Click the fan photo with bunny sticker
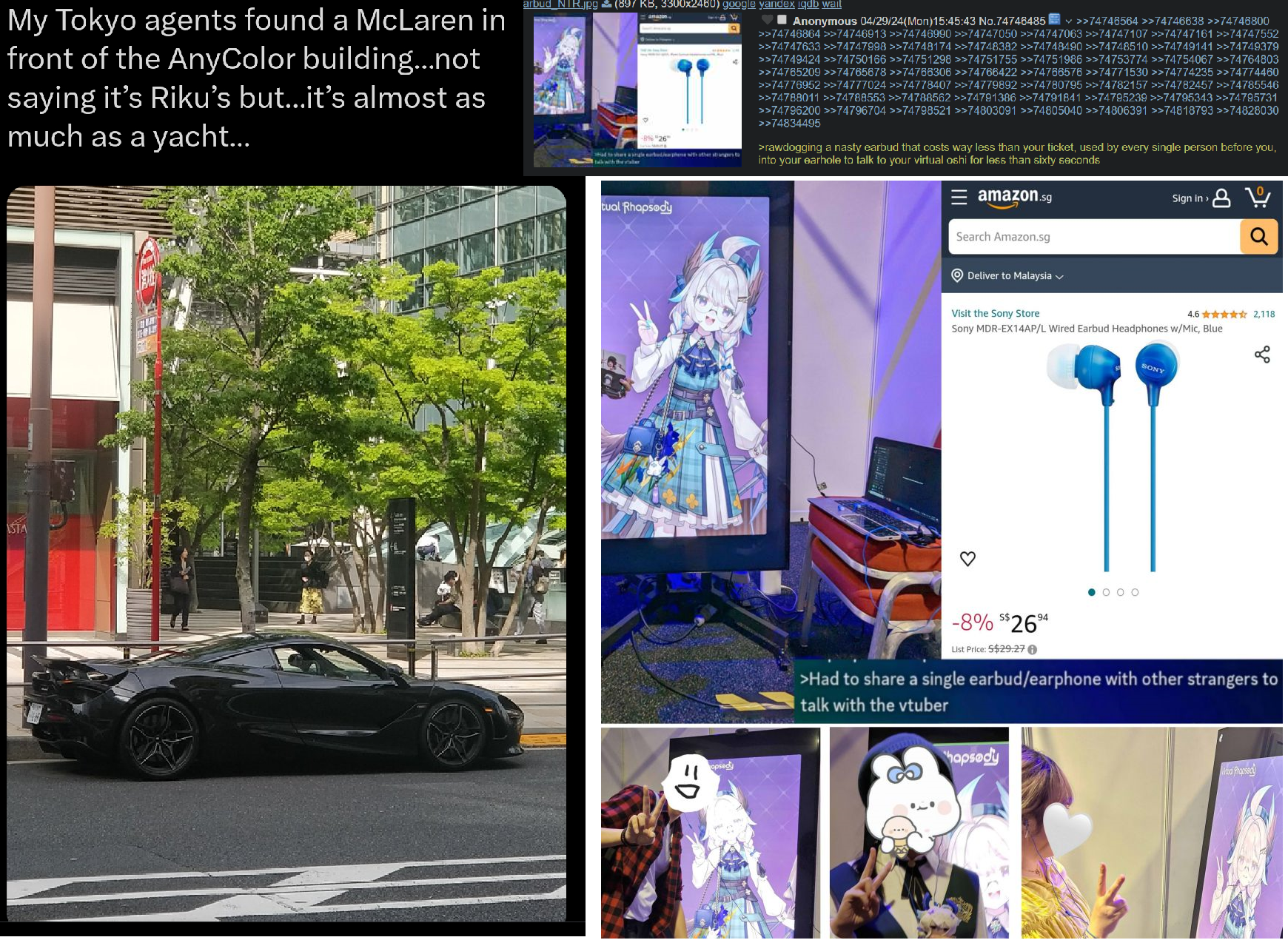The width and height of the screenshot is (1288, 940). click(x=919, y=833)
